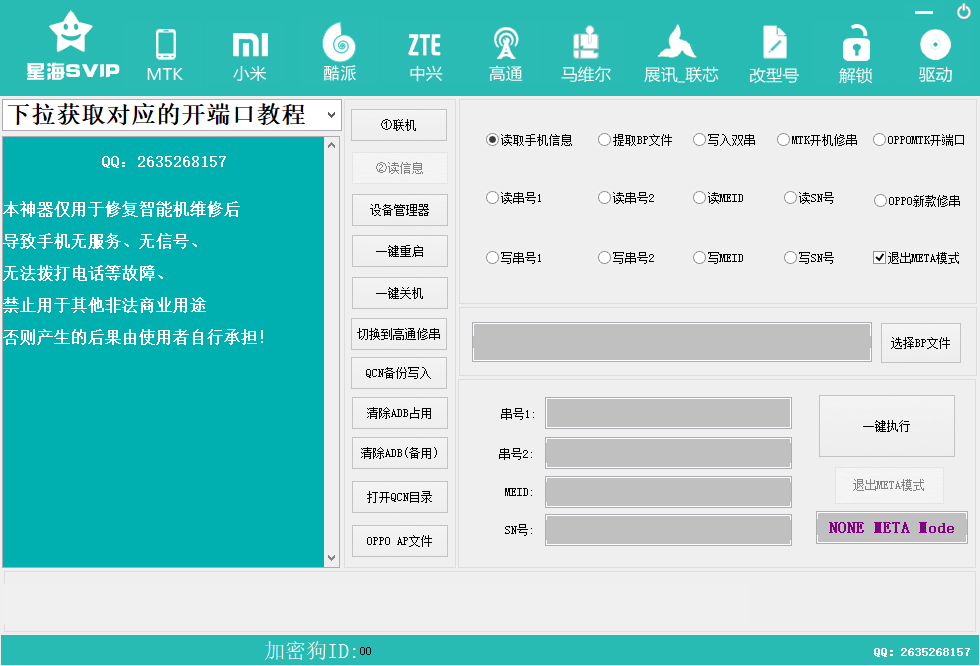980x666 pixels.
Task: Click 切换到高通修串 button
Action: point(399,334)
